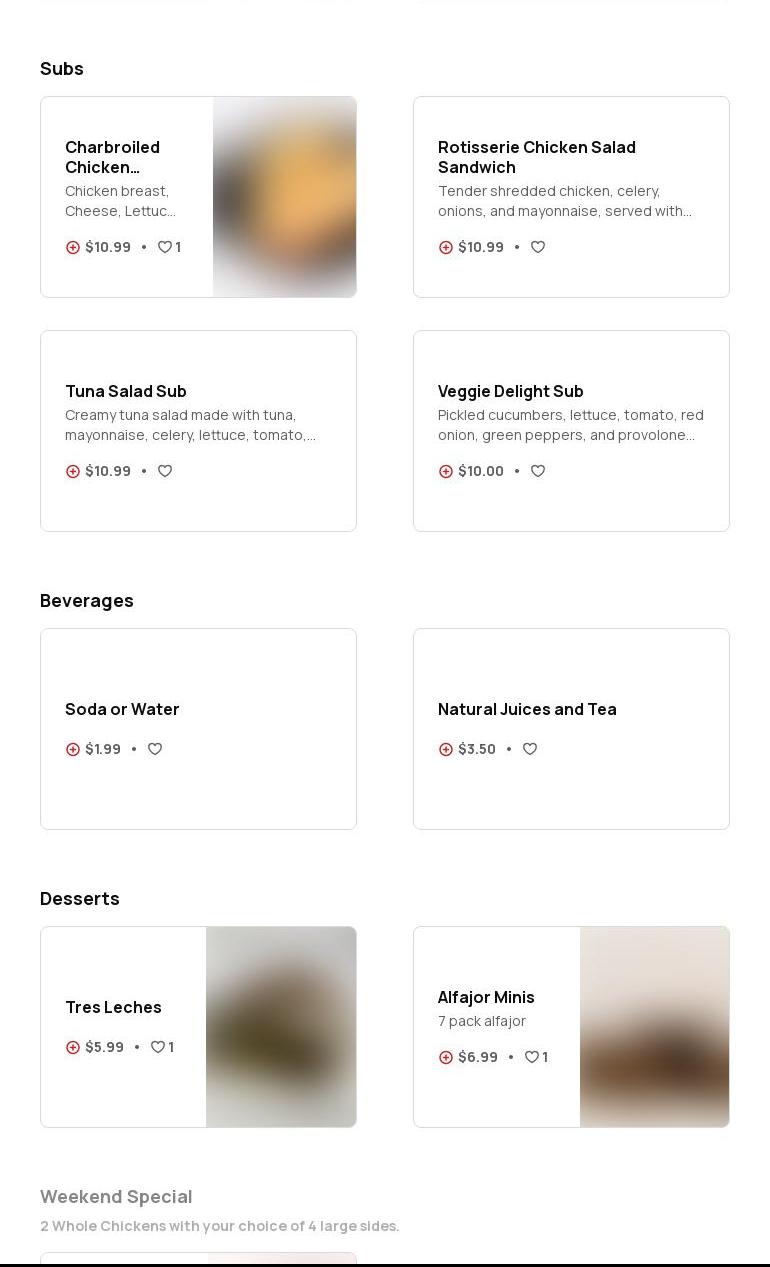Open the Tres Leches photo thumbnail
The height and width of the screenshot is (1267, 770).
coord(281,1027)
